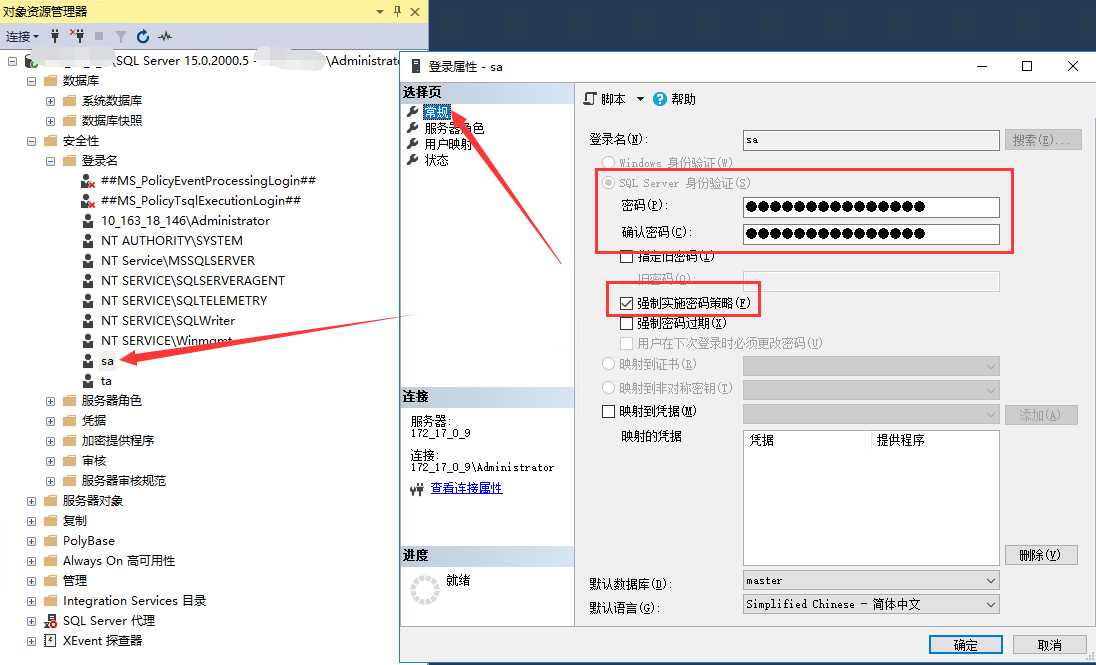Expand the 服务器角色 folder in tree
Viewport: 1096px width, 665px height.
click(51, 401)
